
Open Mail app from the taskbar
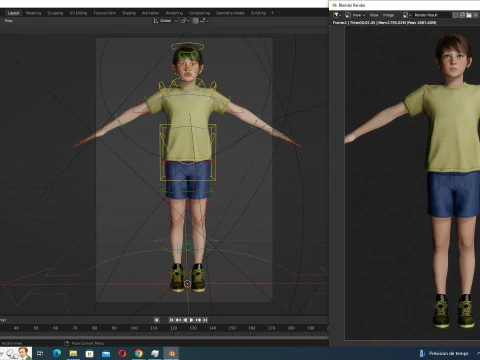[x=106, y=353]
